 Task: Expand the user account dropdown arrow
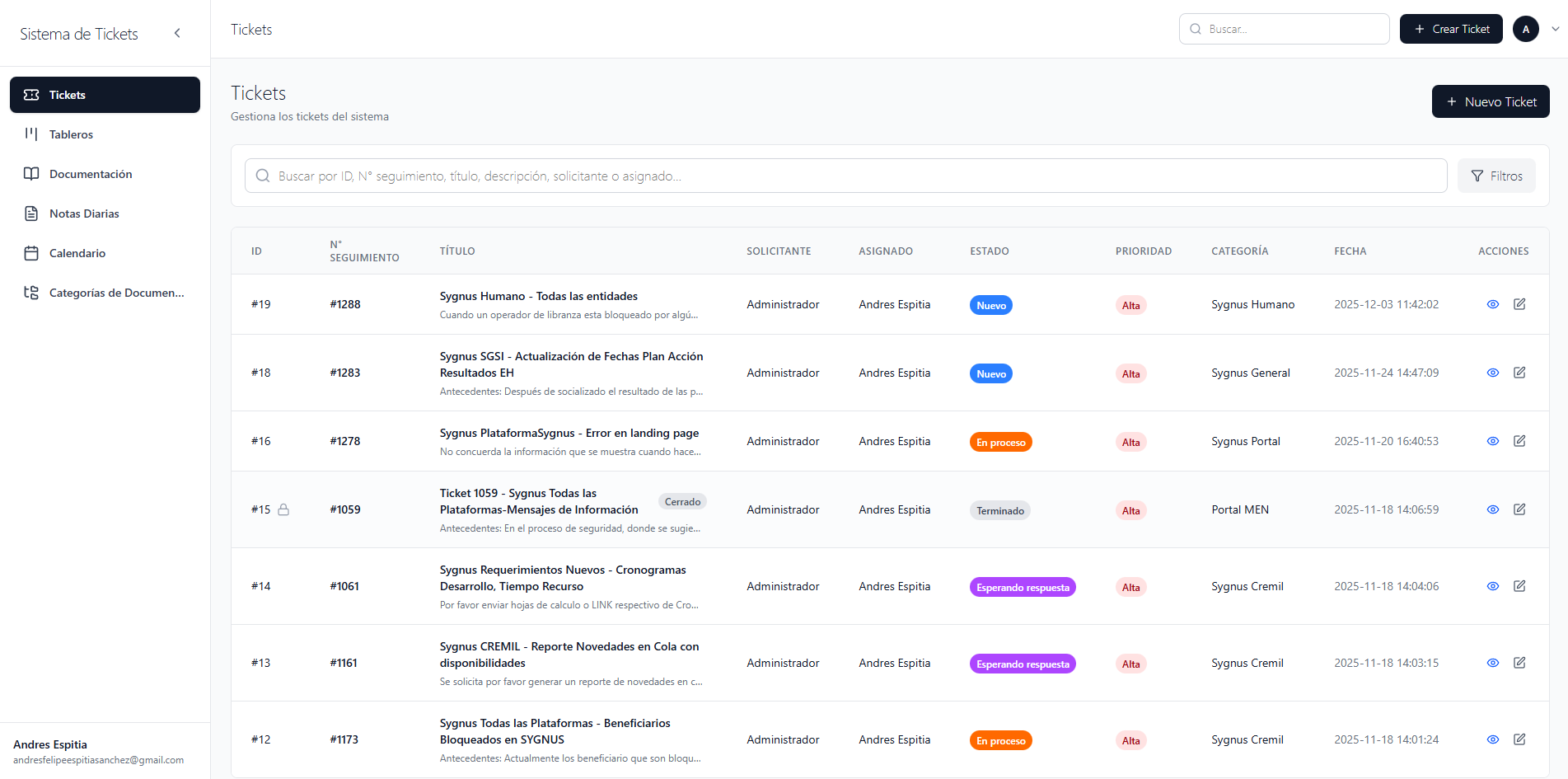coord(1555,29)
